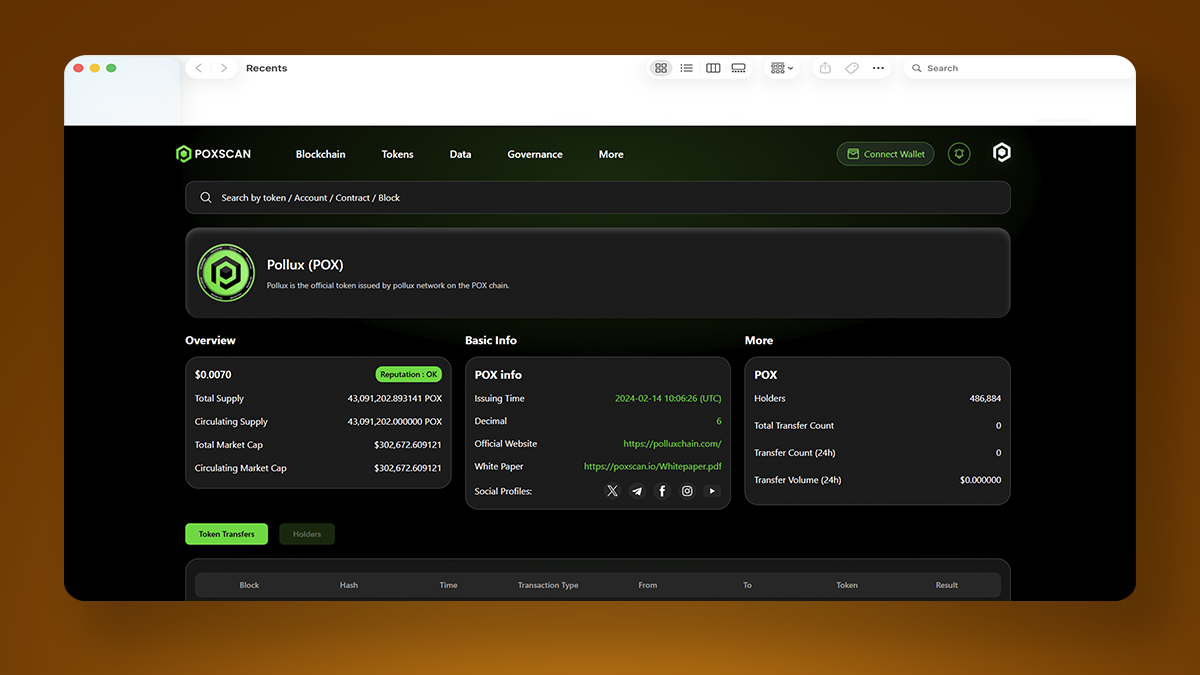Click the magnifier icon in the Poxscan search bar

tap(206, 197)
